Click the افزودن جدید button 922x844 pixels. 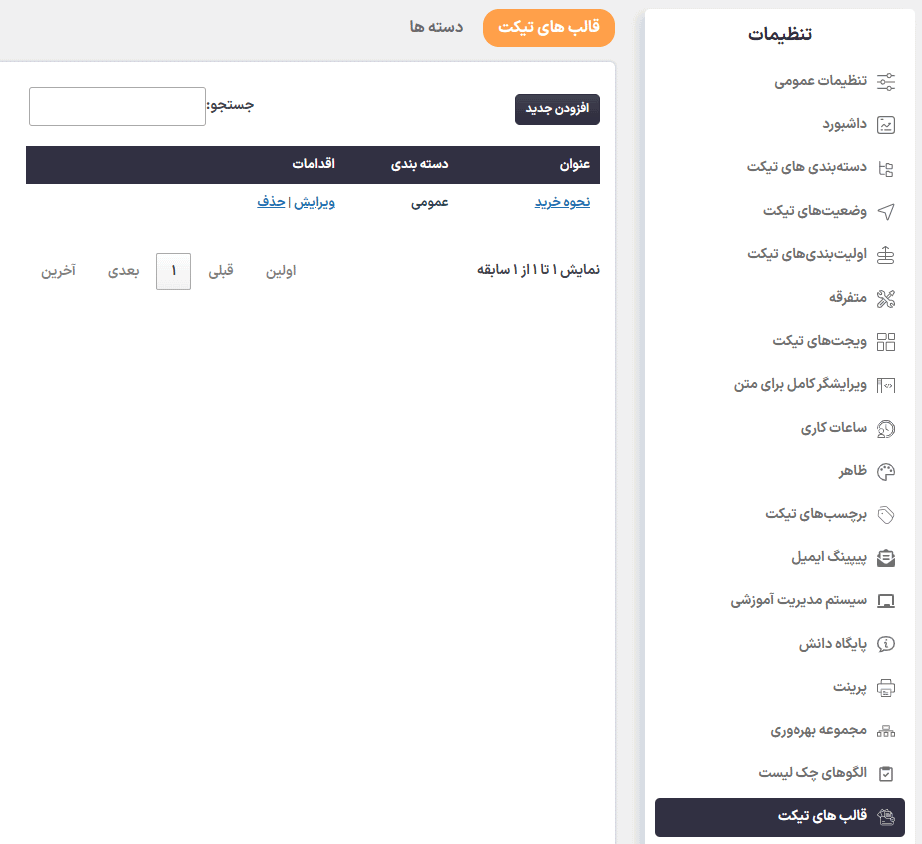point(558,109)
